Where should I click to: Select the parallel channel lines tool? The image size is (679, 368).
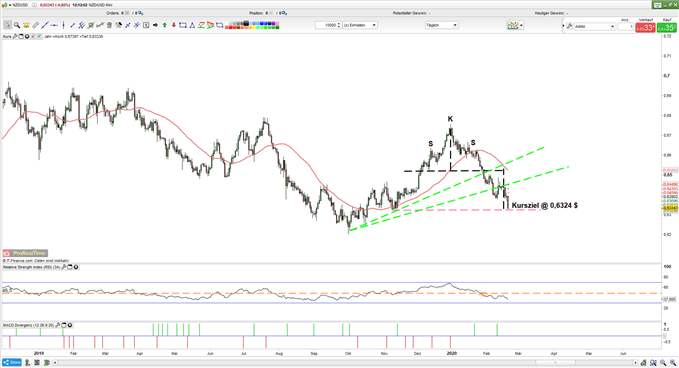pos(81,25)
